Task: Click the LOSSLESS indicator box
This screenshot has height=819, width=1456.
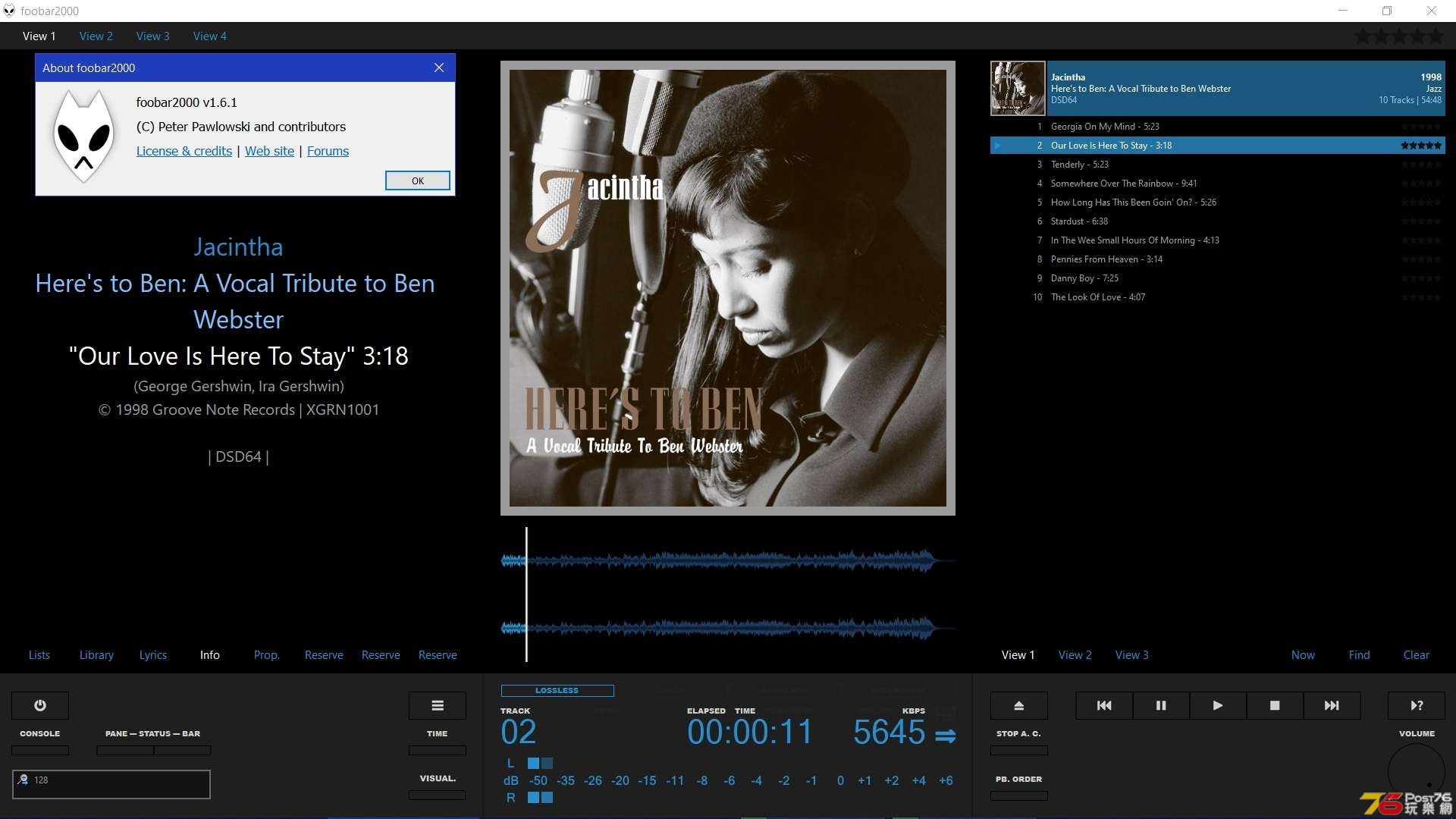Action: tap(557, 691)
